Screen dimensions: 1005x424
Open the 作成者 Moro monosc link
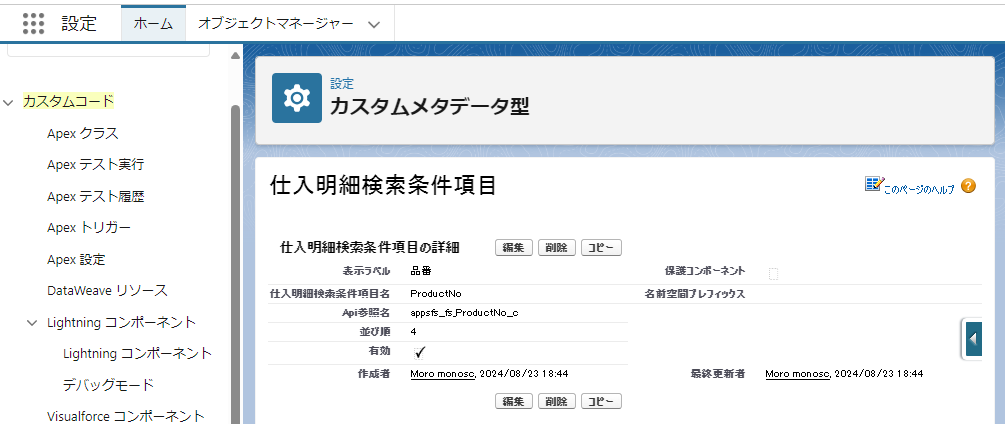443,374
